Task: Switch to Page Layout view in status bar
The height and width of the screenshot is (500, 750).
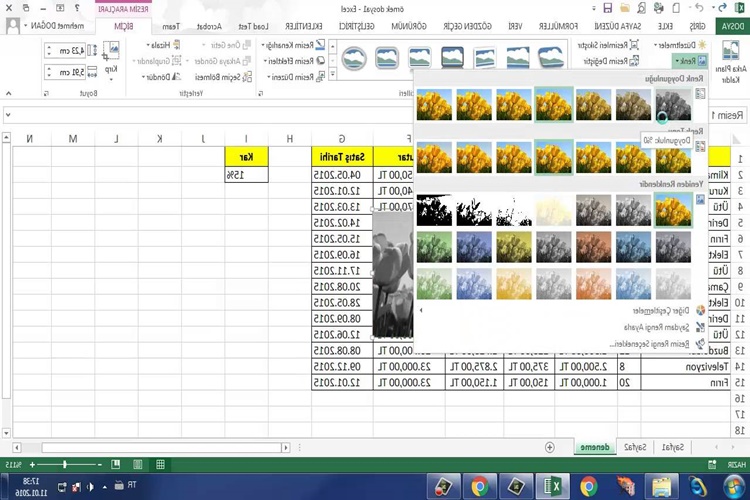Action: coord(138,465)
